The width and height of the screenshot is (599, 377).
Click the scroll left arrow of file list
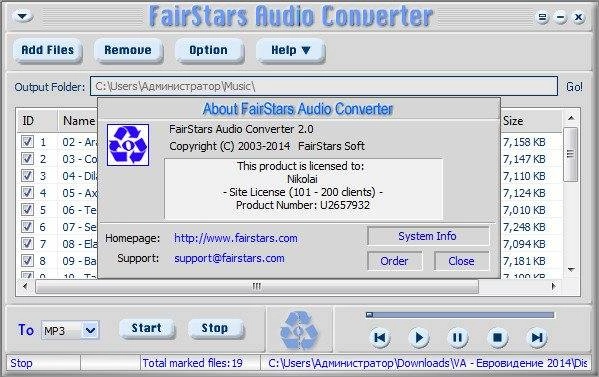(x=25, y=286)
